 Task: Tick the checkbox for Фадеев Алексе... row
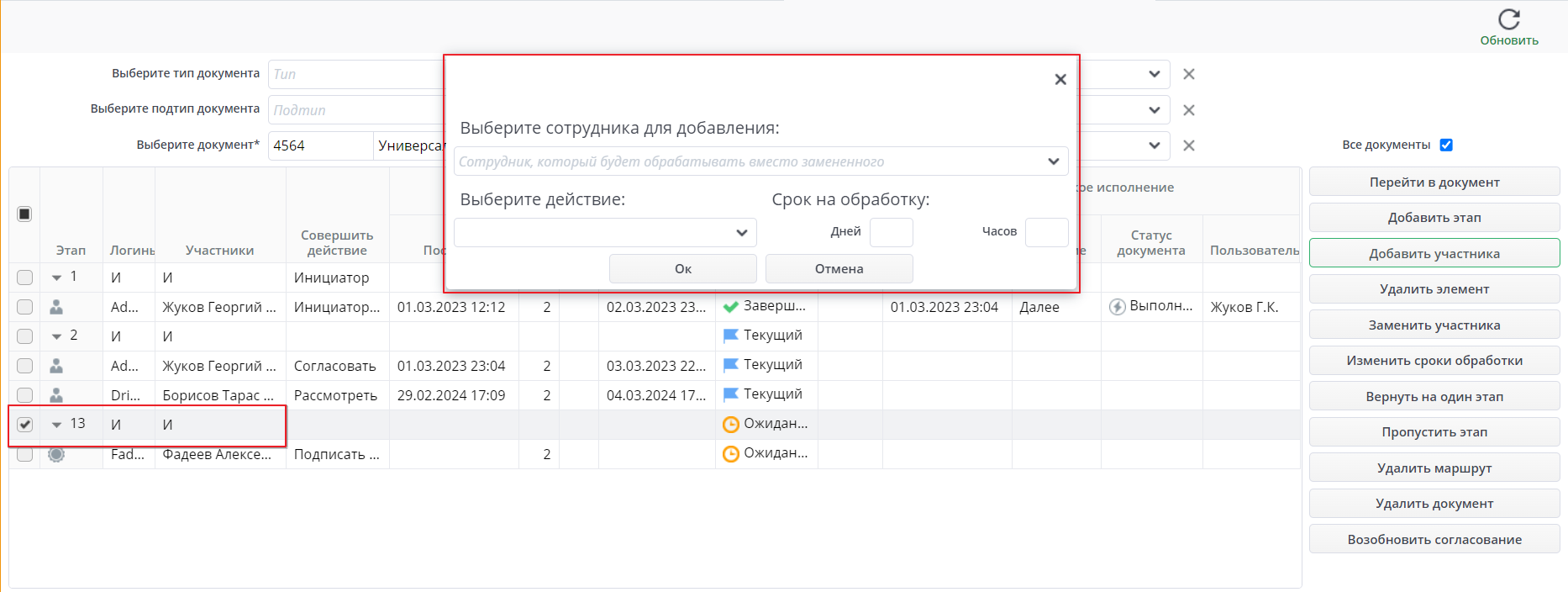(25, 454)
